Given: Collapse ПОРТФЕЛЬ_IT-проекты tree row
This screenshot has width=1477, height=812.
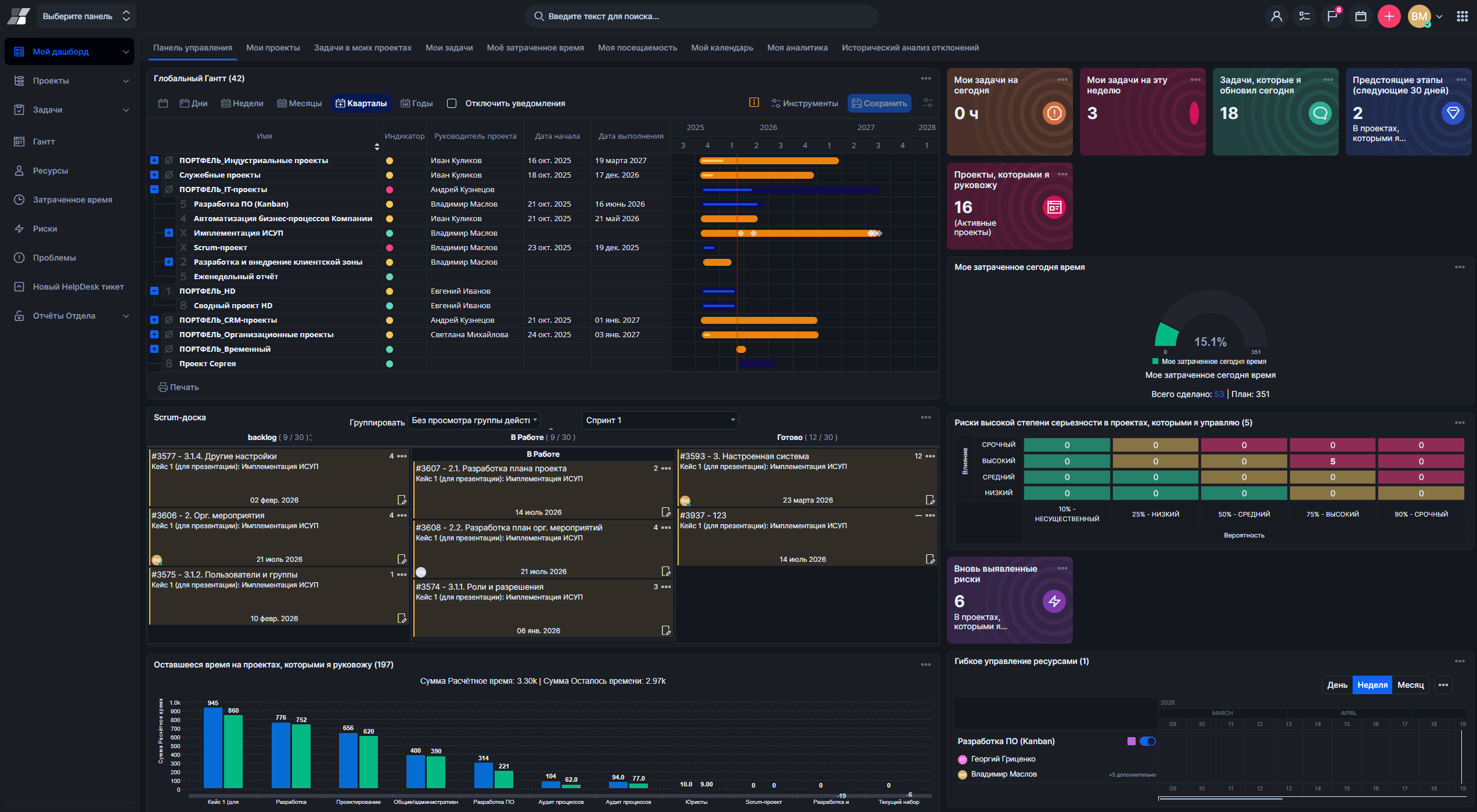Looking at the screenshot, I should point(154,189).
